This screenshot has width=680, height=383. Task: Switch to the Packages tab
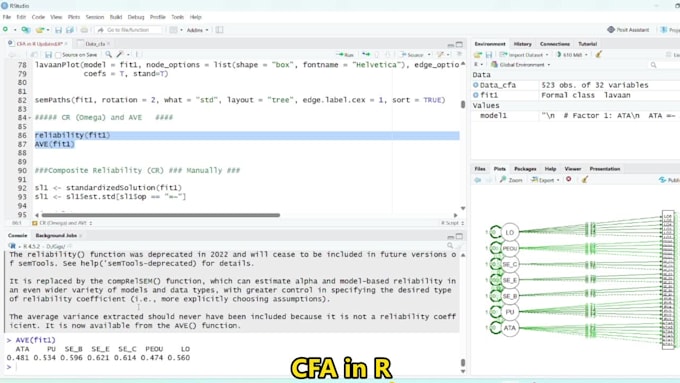pos(525,169)
